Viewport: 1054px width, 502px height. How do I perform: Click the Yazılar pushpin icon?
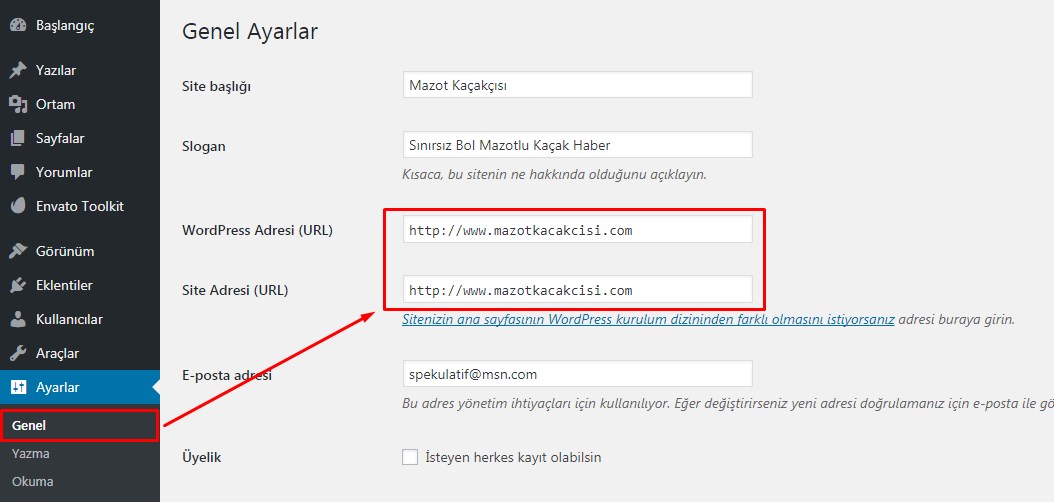click(x=17, y=70)
